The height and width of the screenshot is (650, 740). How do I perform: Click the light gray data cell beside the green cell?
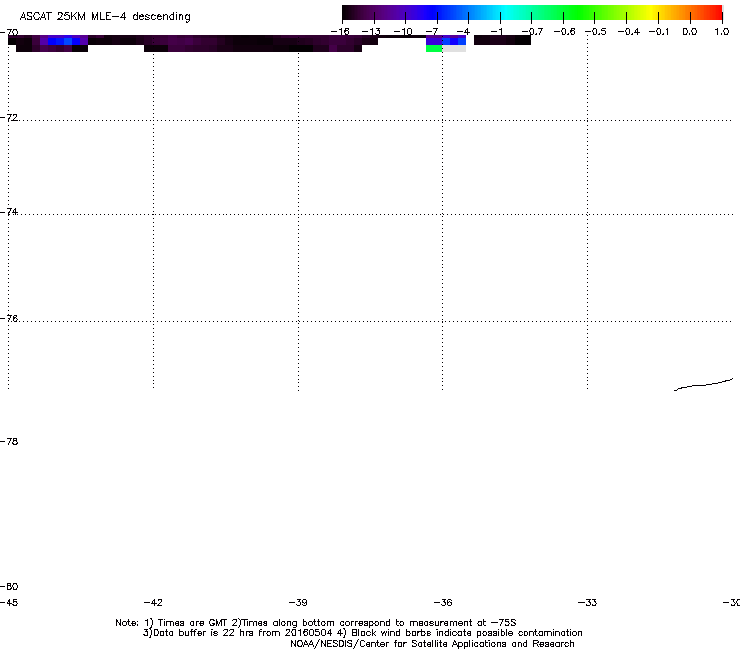454,48
